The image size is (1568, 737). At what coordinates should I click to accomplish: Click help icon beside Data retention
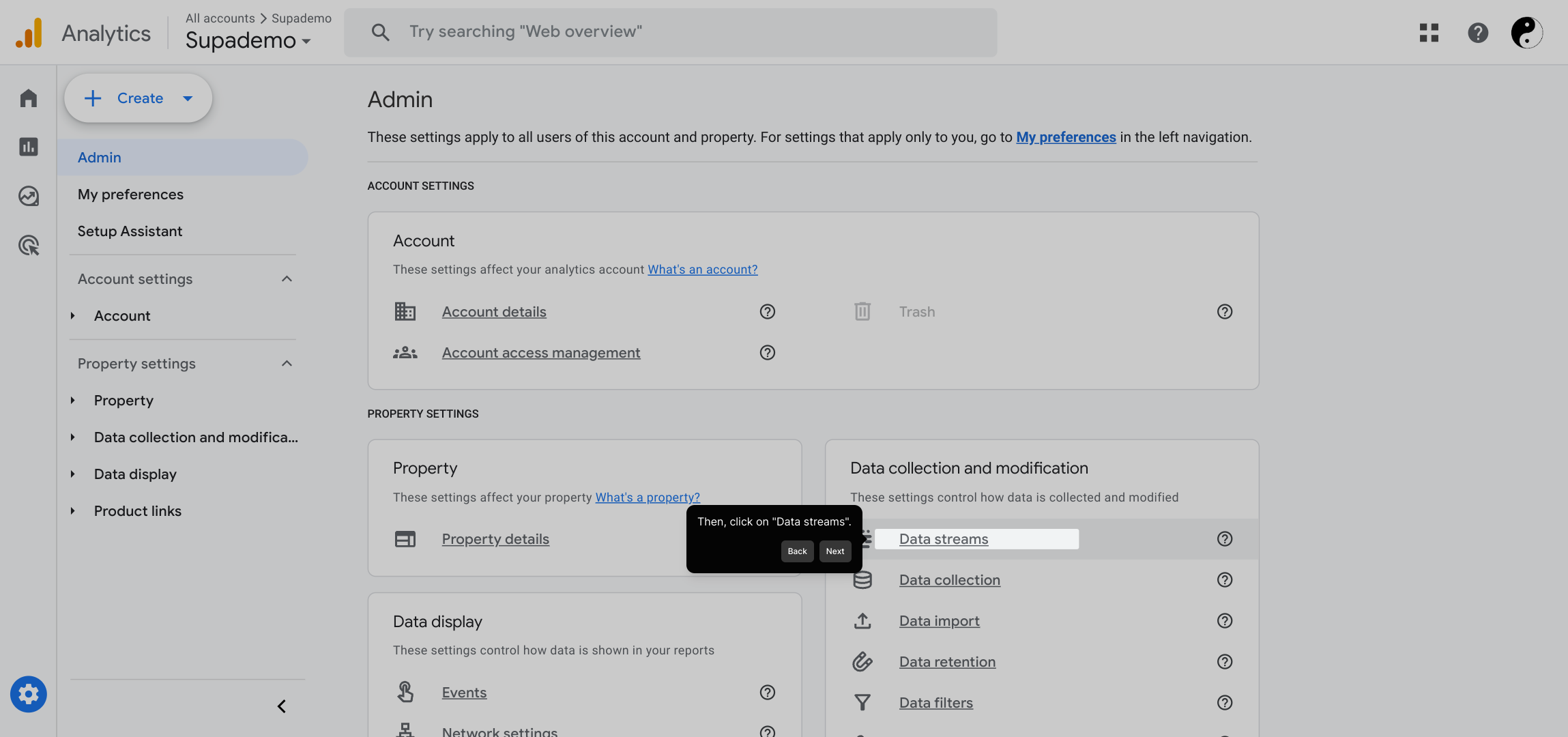tap(1224, 662)
